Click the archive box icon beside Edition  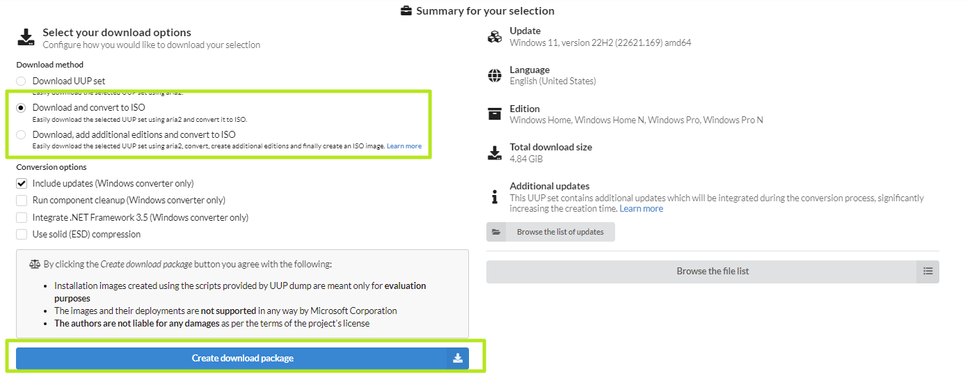tap(494, 114)
